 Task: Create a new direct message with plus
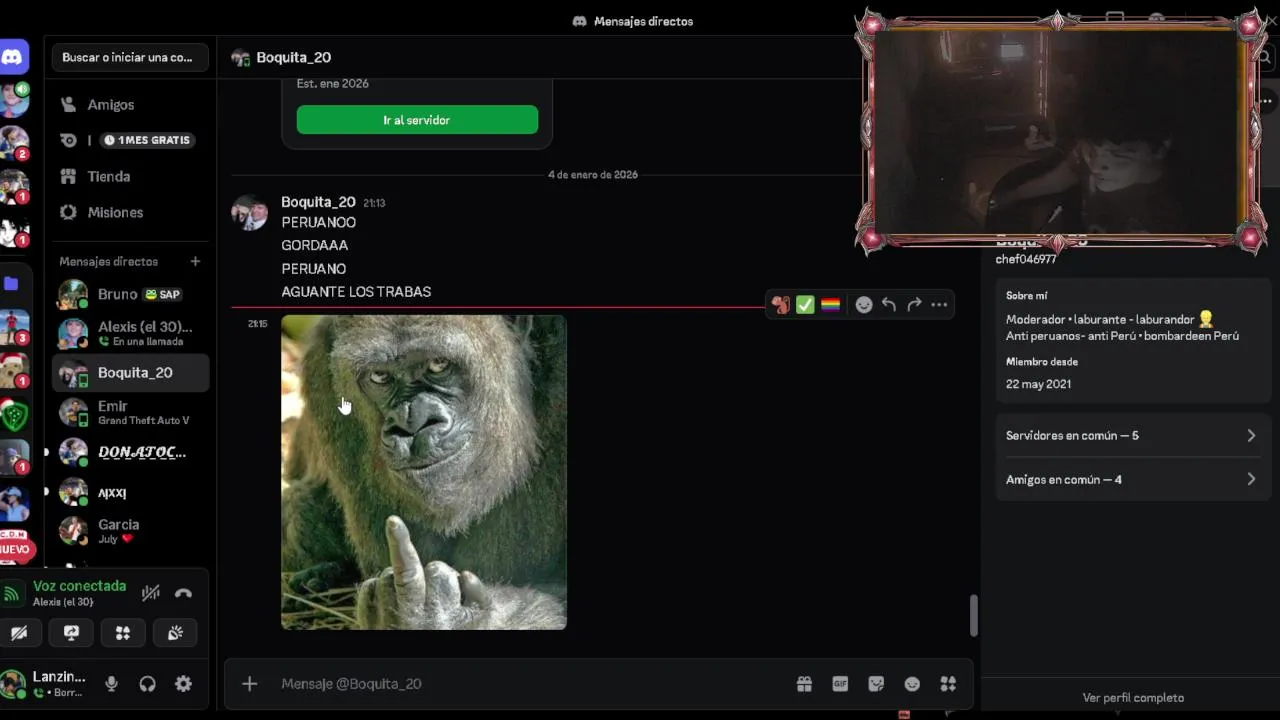coord(195,261)
